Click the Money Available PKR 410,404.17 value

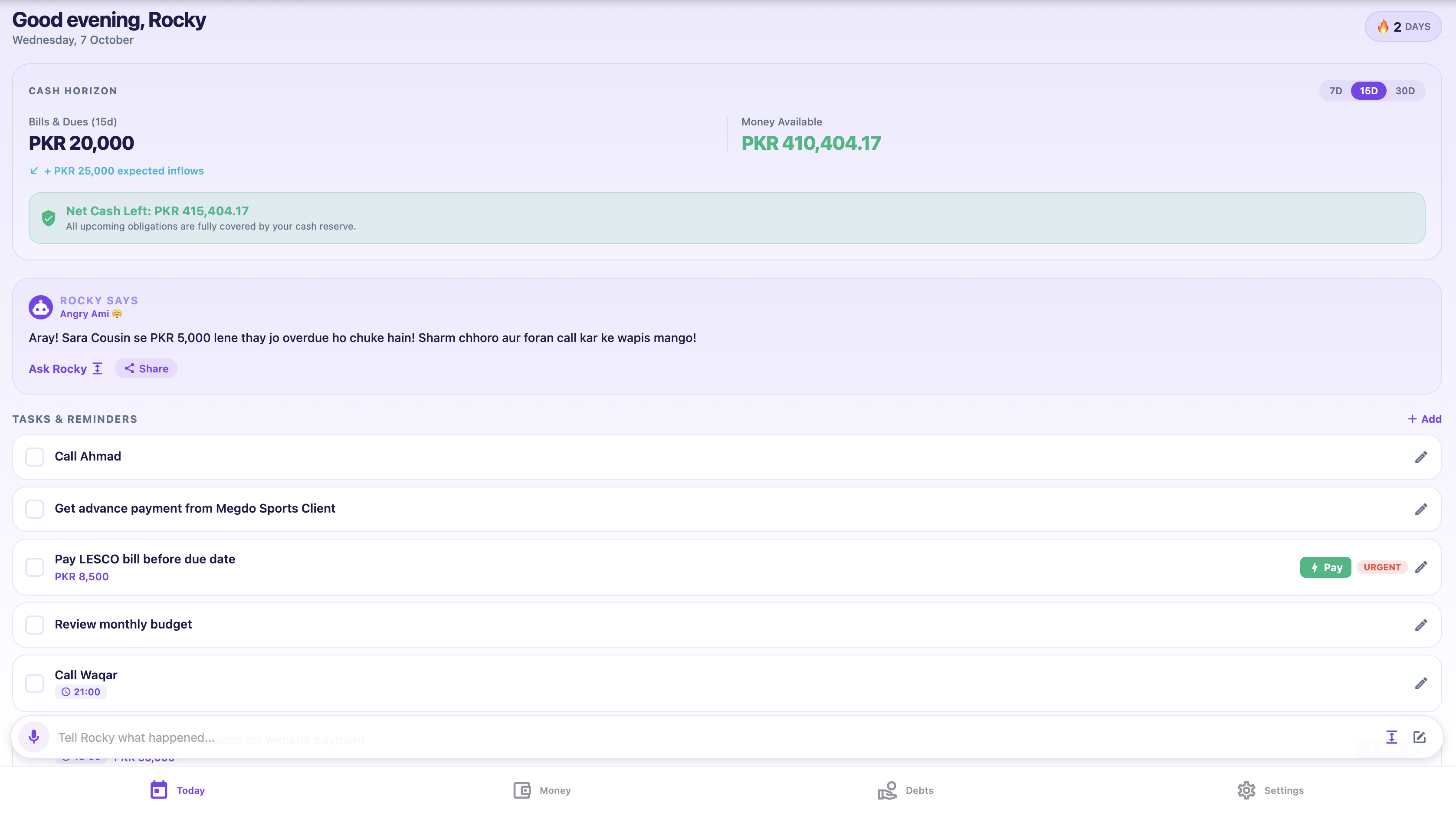pyautogui.click(x=811, y=143)
